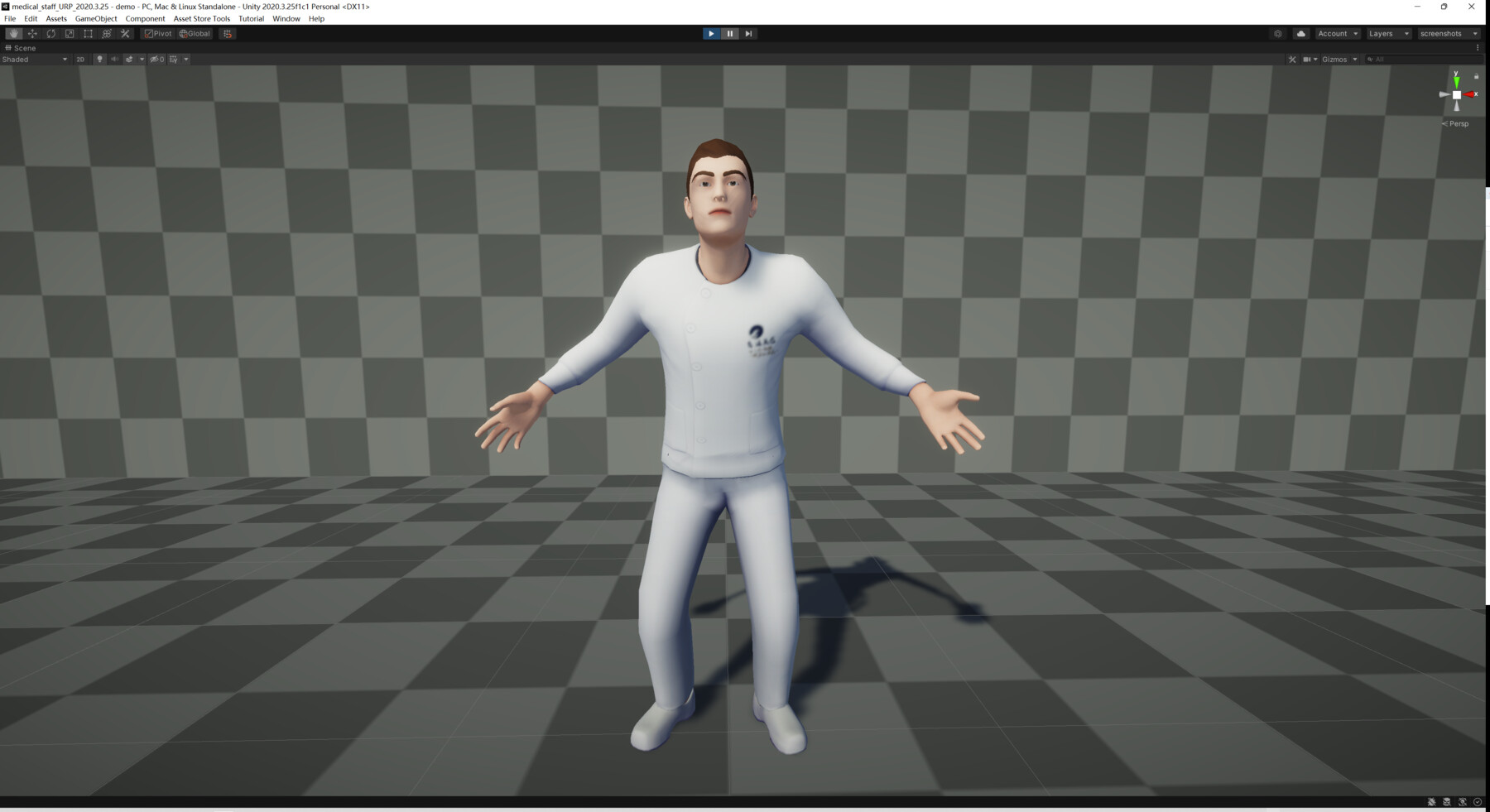The image size is (1490, 812).
Task: Open the Tutorial menu
Action: point(251,18)
